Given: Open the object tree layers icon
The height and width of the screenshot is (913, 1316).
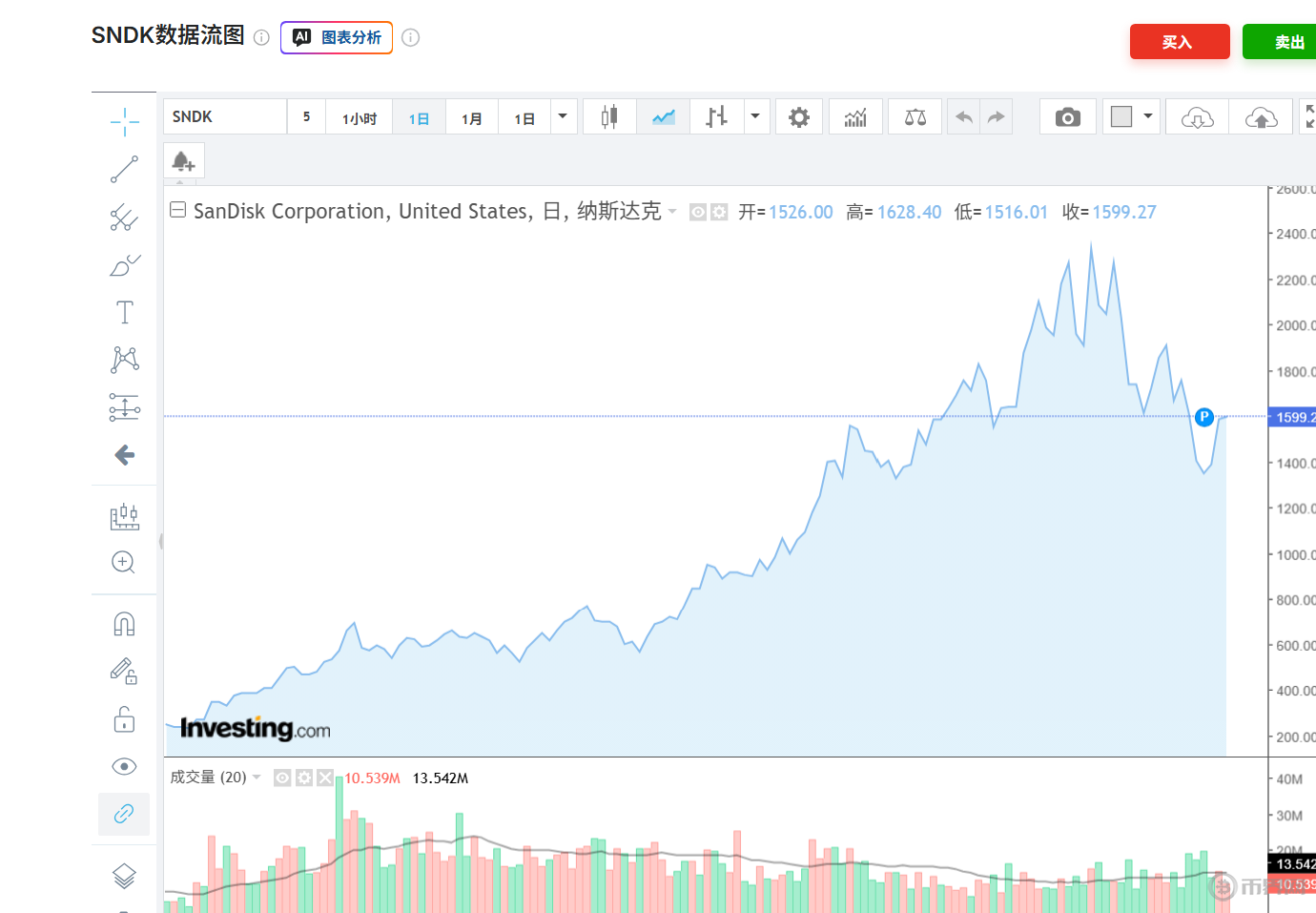Looking at the screenshot, I should pyautogui.click(x=124, y=875).
